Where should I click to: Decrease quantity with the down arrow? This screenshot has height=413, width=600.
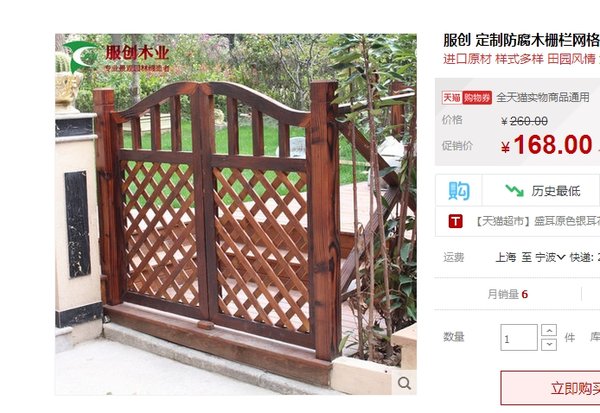549,344
